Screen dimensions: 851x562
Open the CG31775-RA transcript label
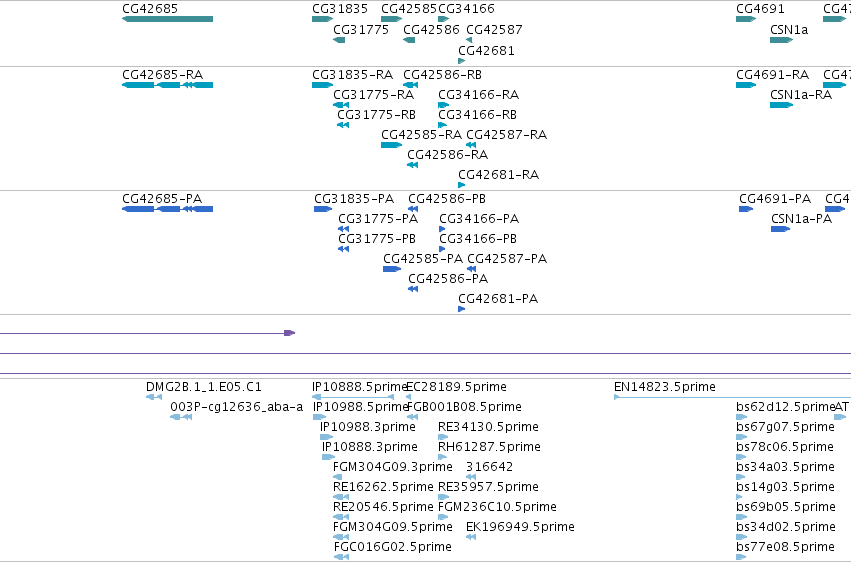click(373, 95)
